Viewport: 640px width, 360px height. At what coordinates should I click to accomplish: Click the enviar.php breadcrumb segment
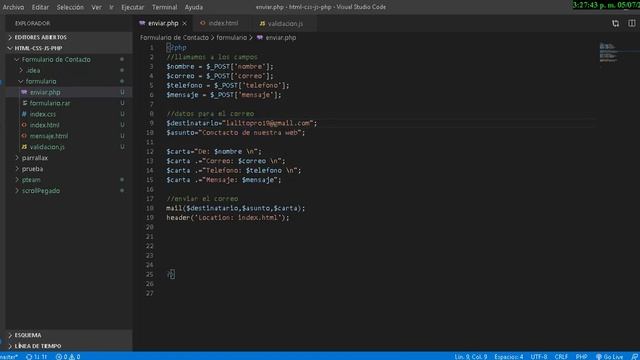pyautogui.click(x=281, y=38)
